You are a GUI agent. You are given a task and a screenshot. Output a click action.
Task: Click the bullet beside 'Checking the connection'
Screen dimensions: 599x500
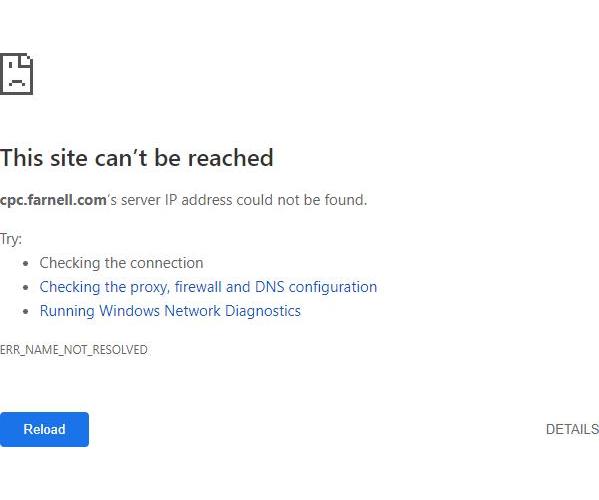click(26, 263)
